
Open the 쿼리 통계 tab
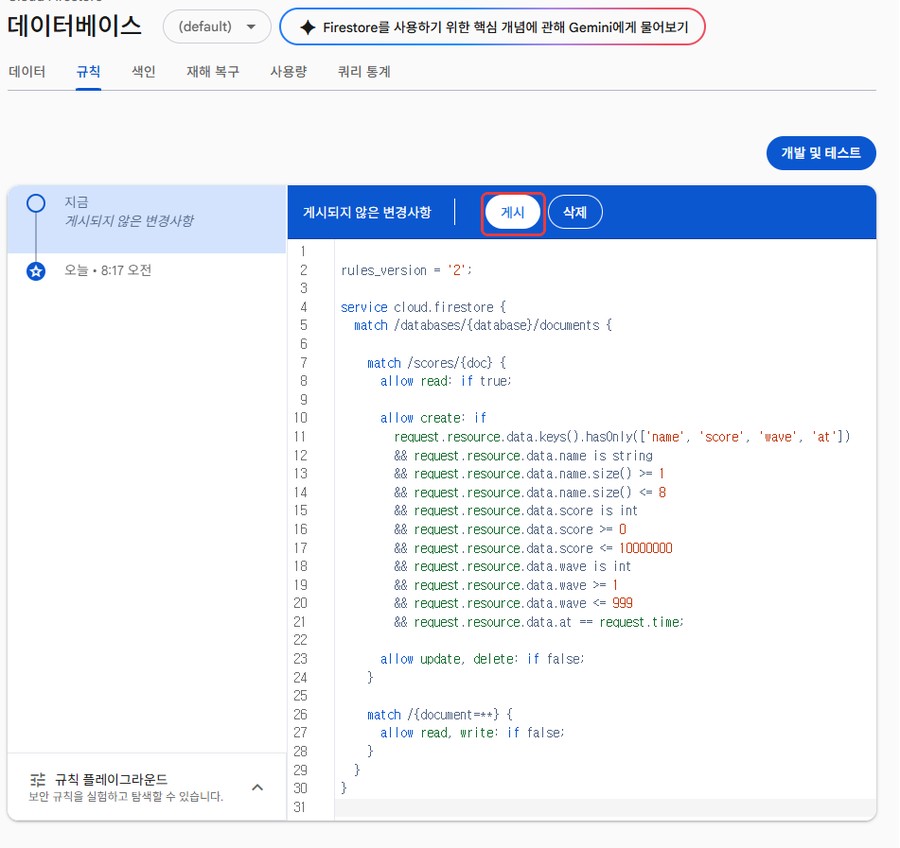click(364, 72)
